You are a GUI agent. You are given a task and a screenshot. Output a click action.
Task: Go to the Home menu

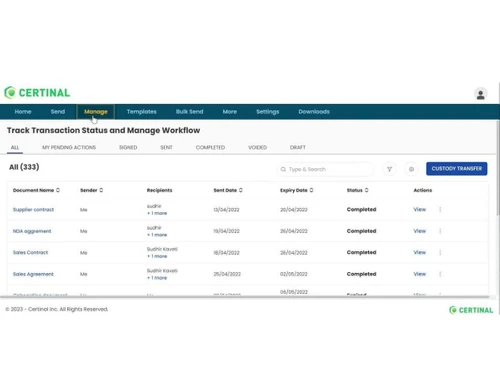23,112
